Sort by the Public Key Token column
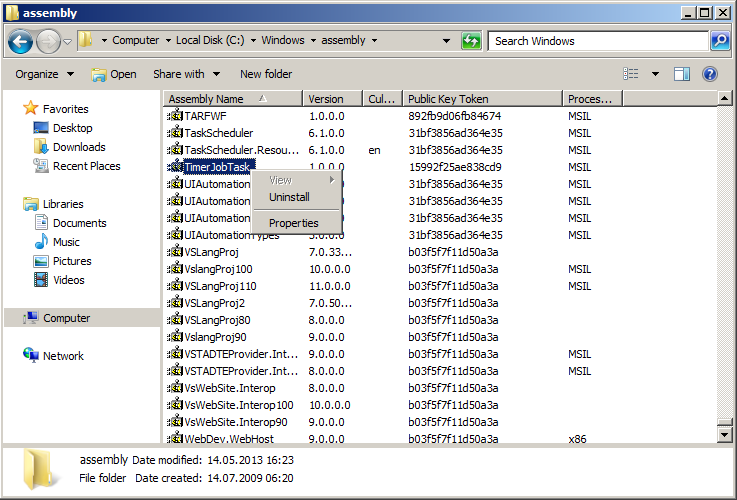This screenshot has height=500, width=737. (x=483, y=99)
